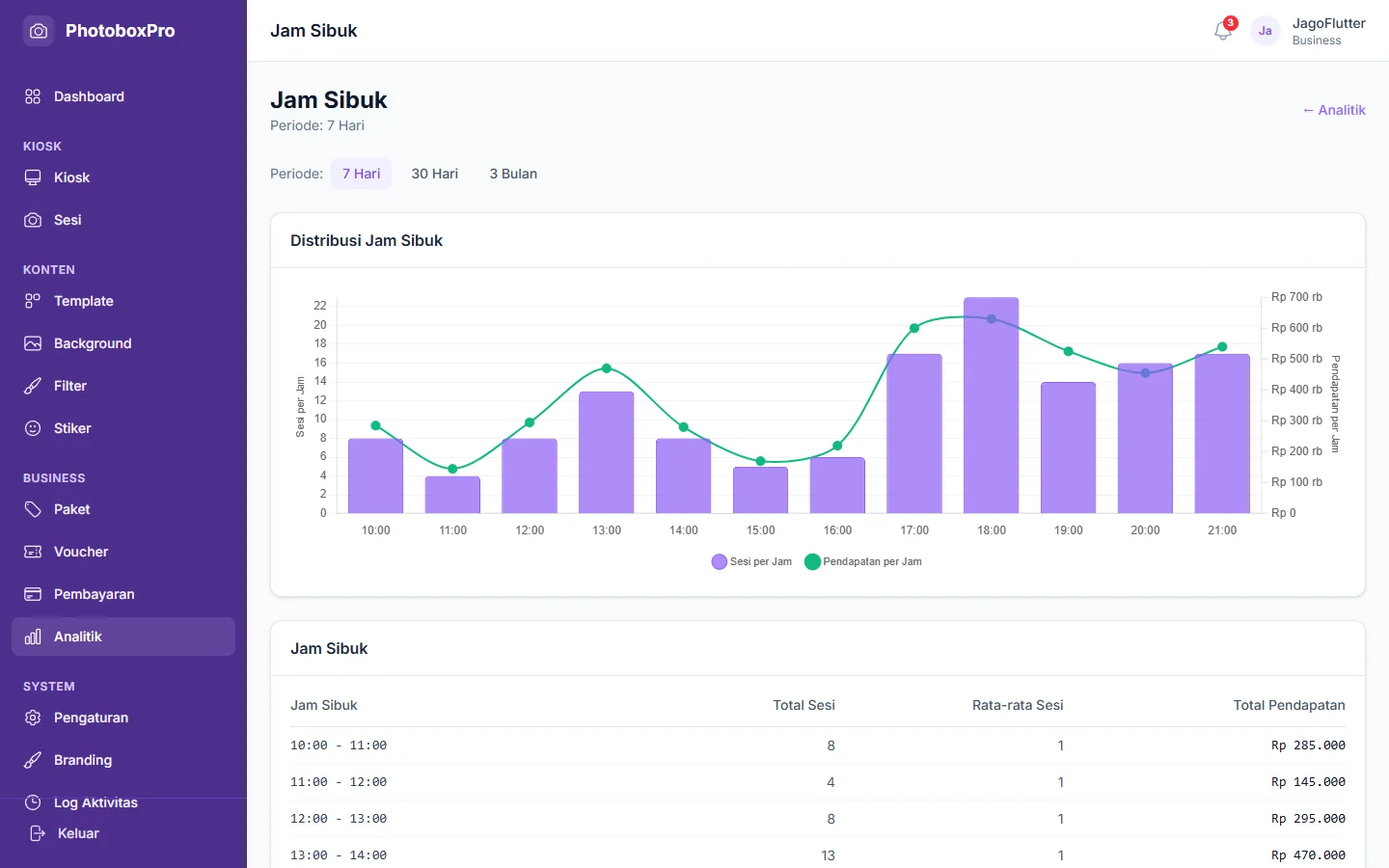Click the 10:00 - 11:00 table row
The width and height of the screenshot is (1389, 868).
[x=818, y=746]
